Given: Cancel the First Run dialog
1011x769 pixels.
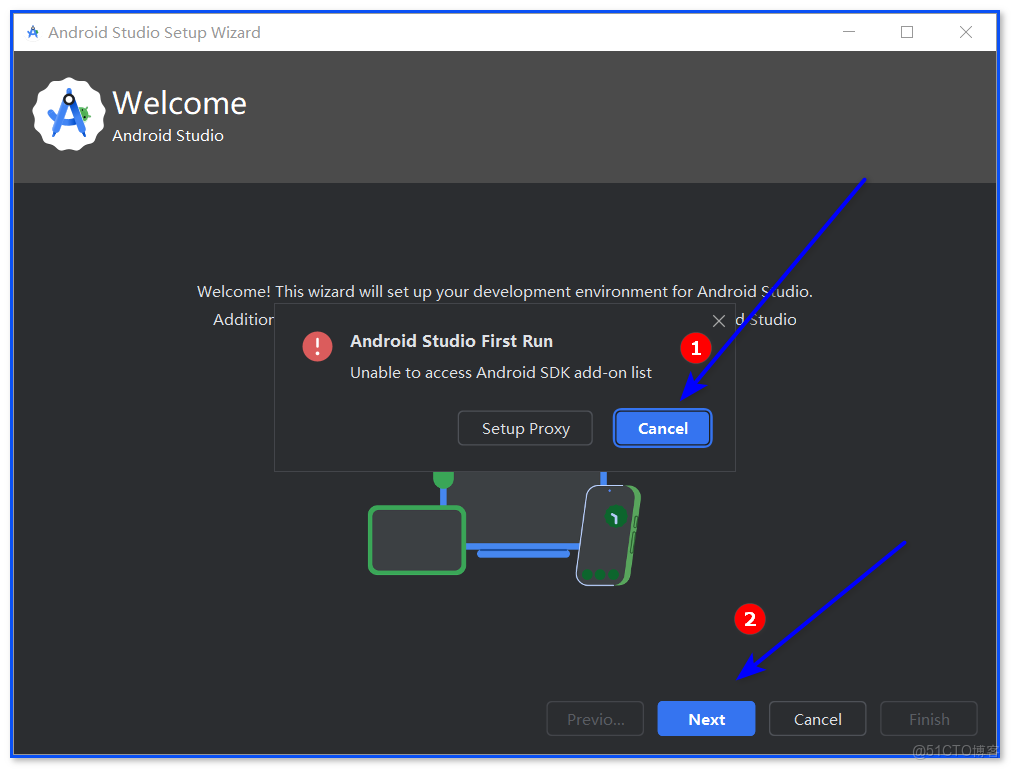Looking at the screenshot, I should pos(662,428).
